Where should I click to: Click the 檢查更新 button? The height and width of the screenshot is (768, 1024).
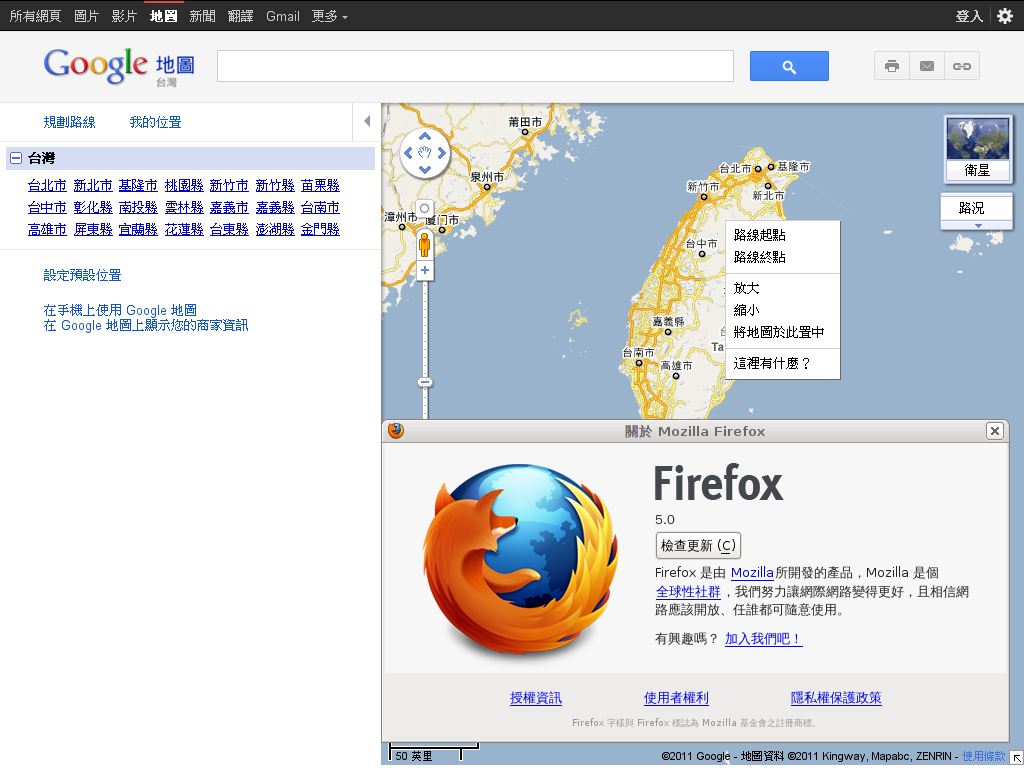(698, 545)
